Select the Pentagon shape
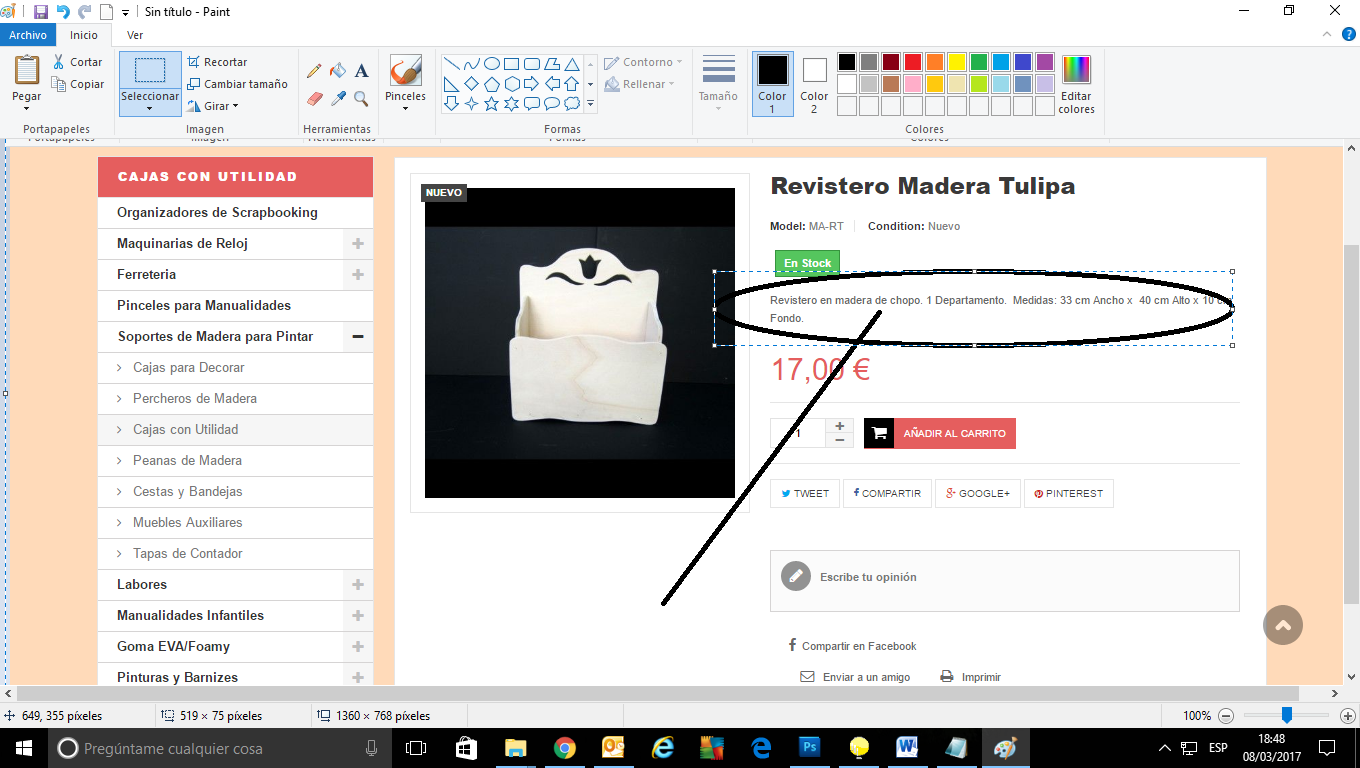 [x=491, y=83]
